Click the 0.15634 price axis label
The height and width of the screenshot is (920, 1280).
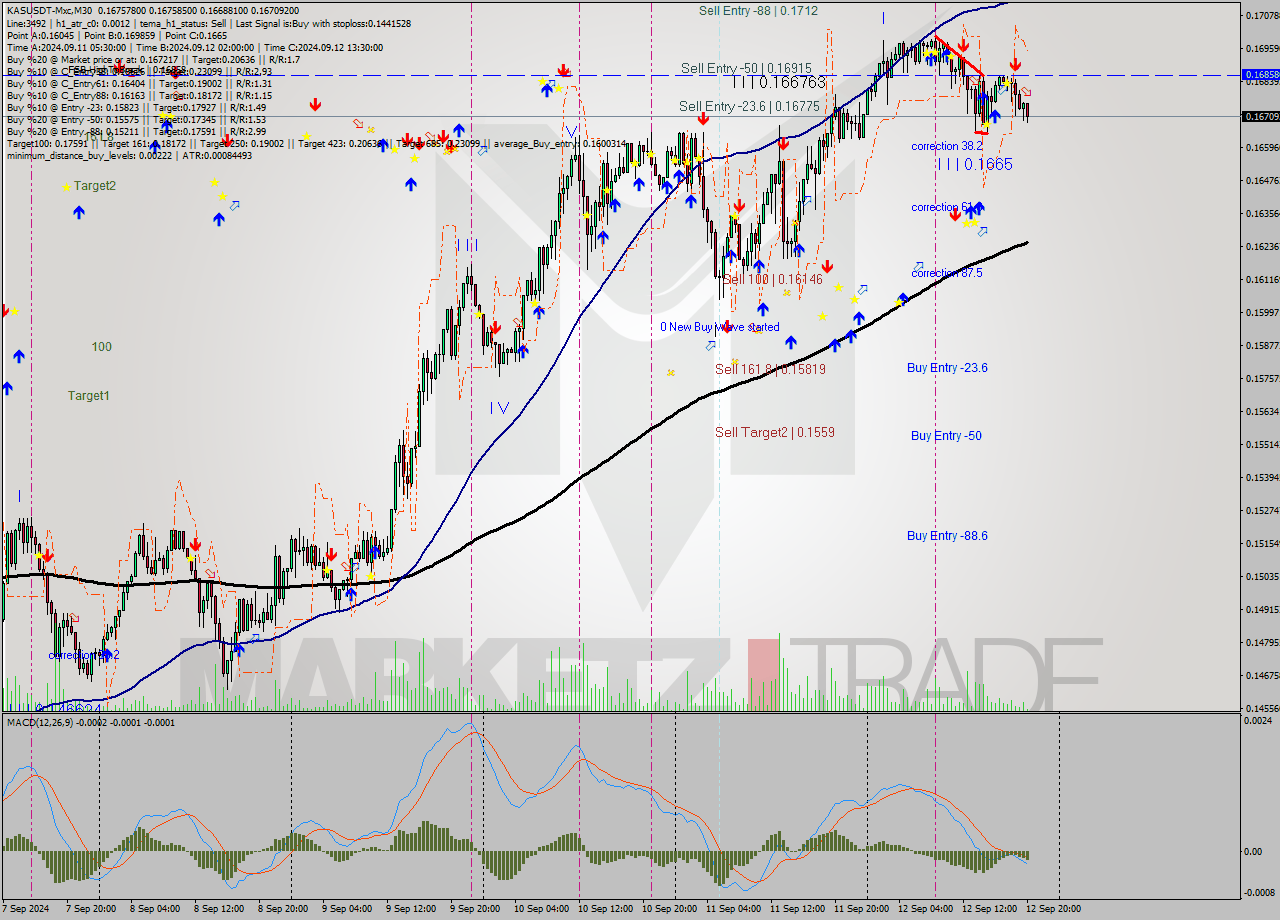click(x=1261, y=411)
